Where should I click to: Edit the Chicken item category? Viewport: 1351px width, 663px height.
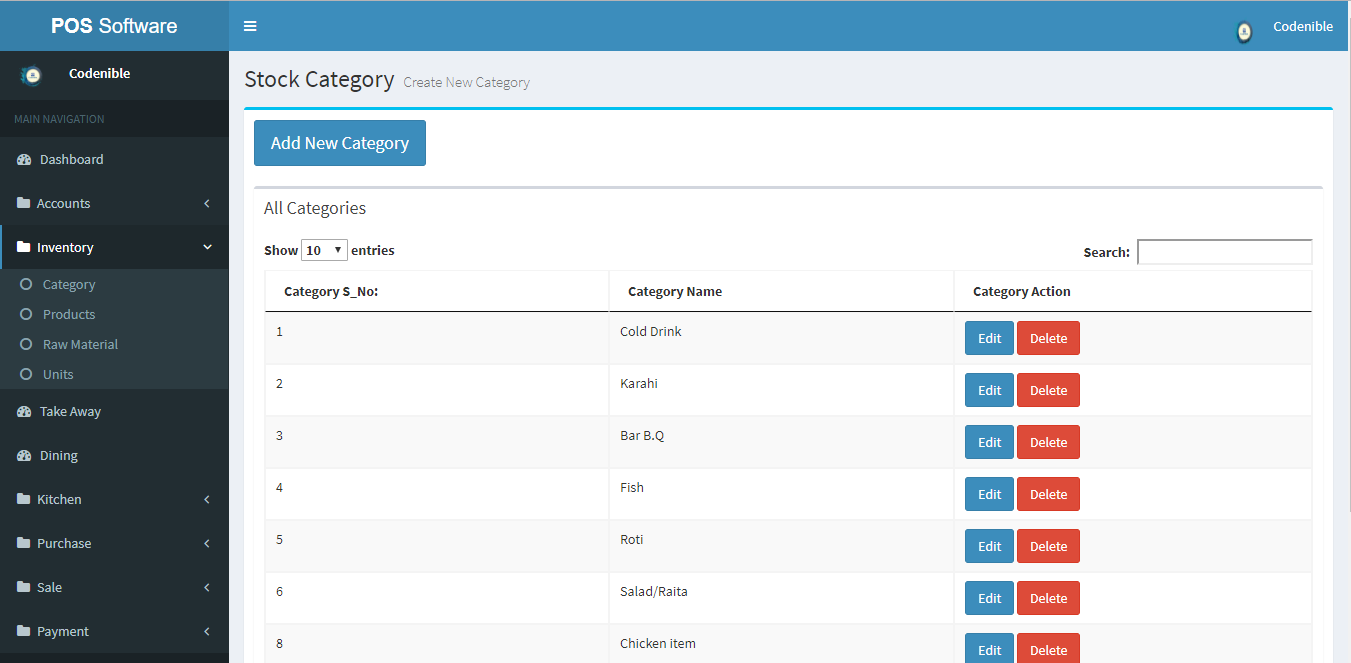tap(989, 648)
